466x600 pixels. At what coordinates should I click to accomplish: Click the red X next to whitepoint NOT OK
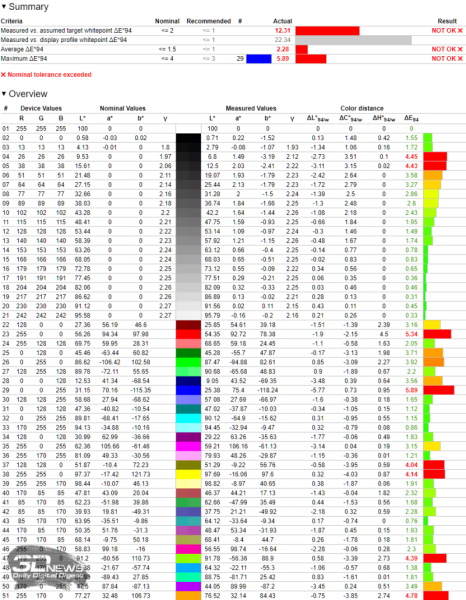pos(460,31)
